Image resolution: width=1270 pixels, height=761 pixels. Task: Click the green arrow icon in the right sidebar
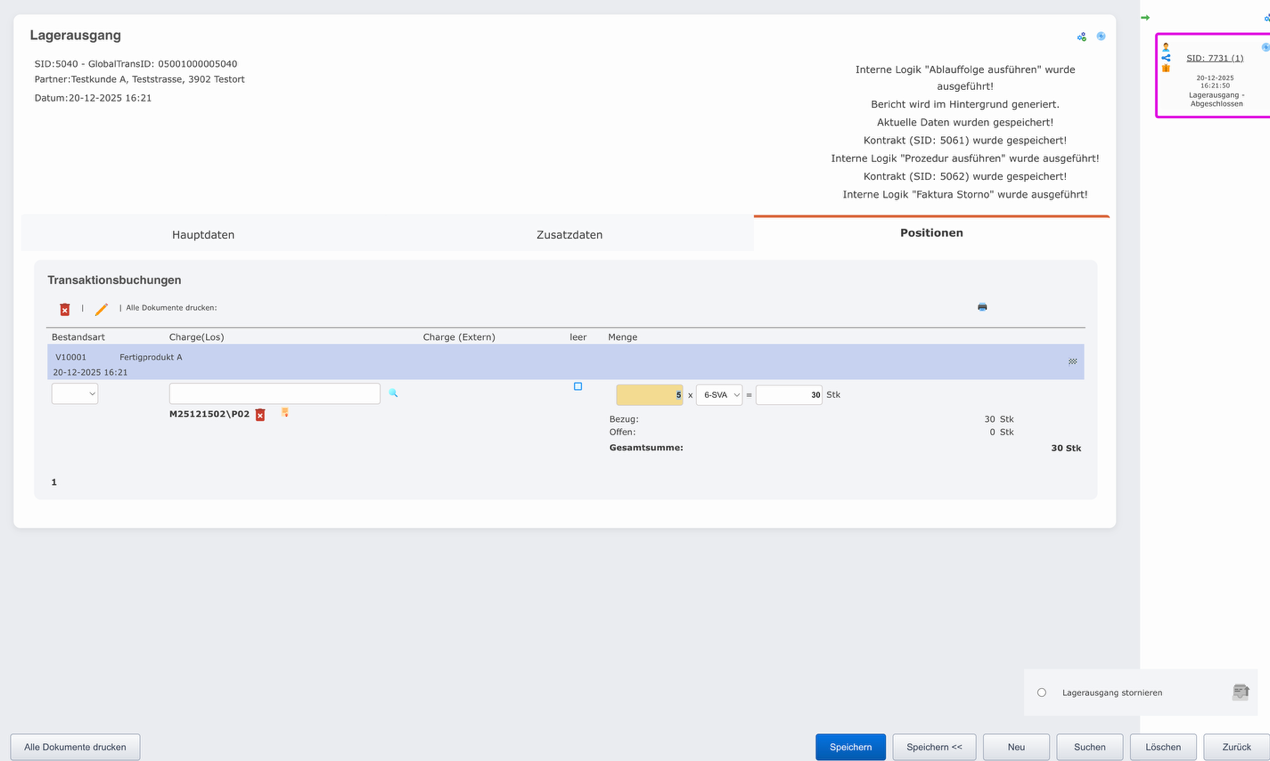pos(1145,17)
